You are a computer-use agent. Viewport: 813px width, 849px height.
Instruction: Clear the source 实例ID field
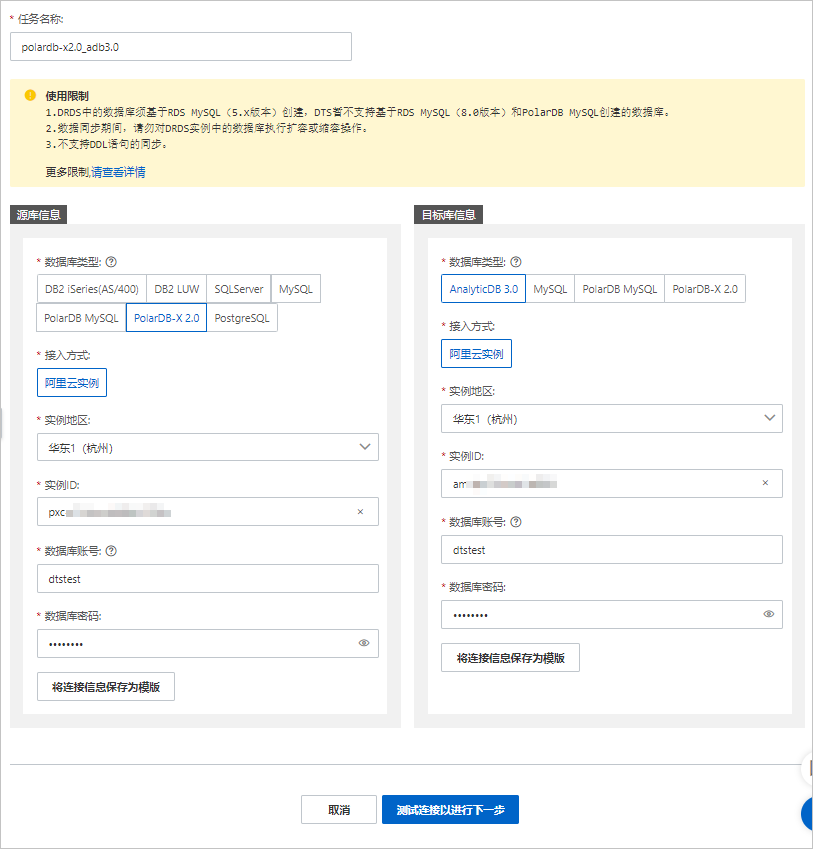click(360, 512)
